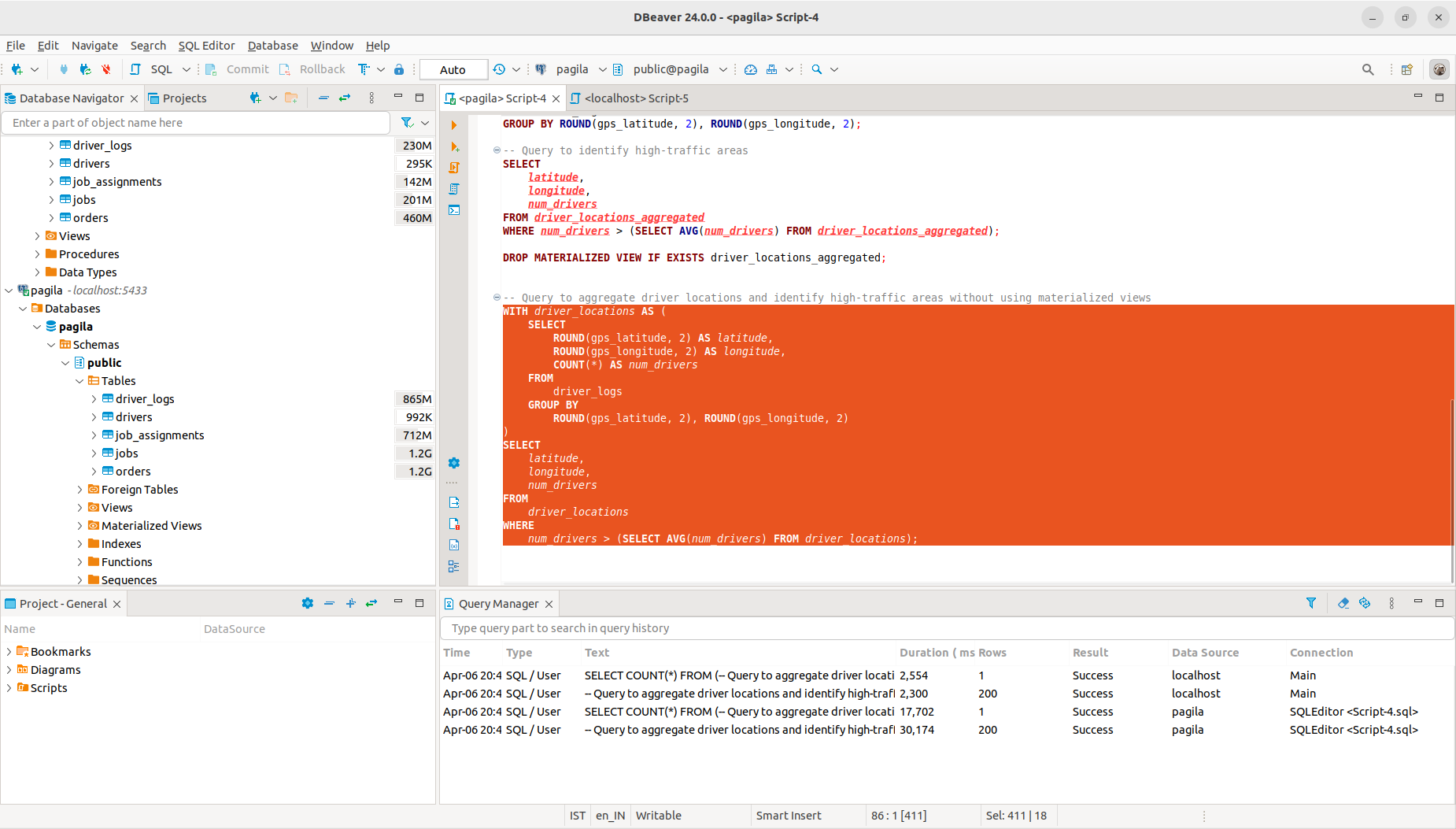Switch to the <localhost> Script-5 tab
1456x829 pixels.
tap(635, 98)
